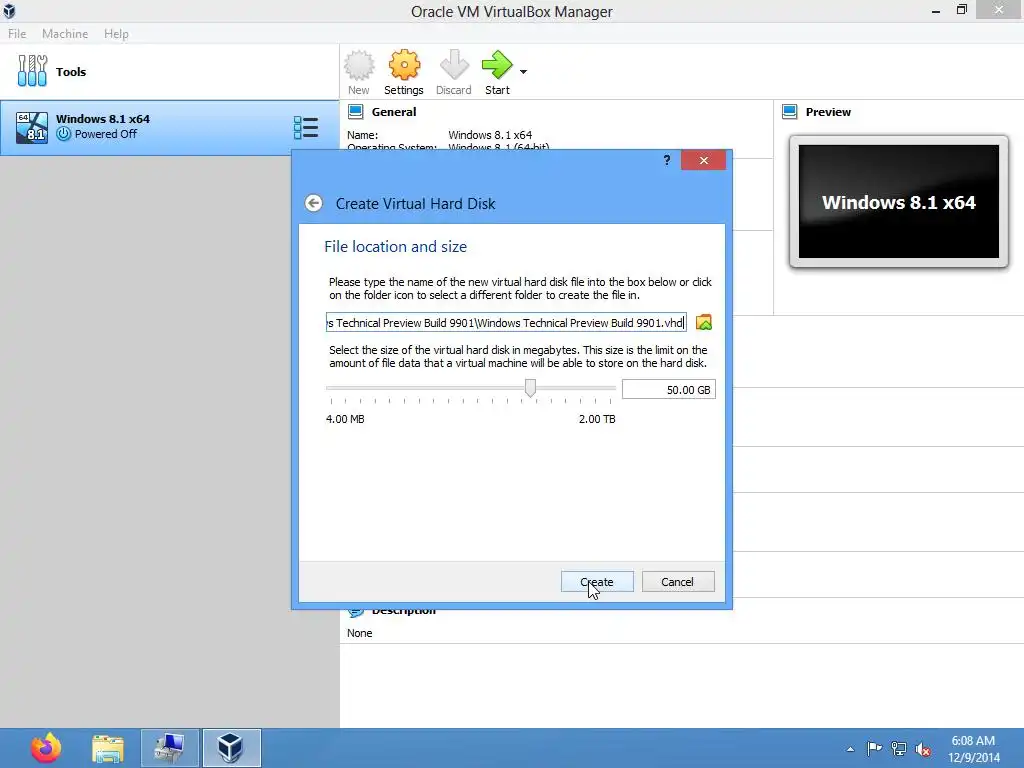Show hidden tray icons arrow
This screenshot has width=1024, height=768.
(x=850, y=749)
